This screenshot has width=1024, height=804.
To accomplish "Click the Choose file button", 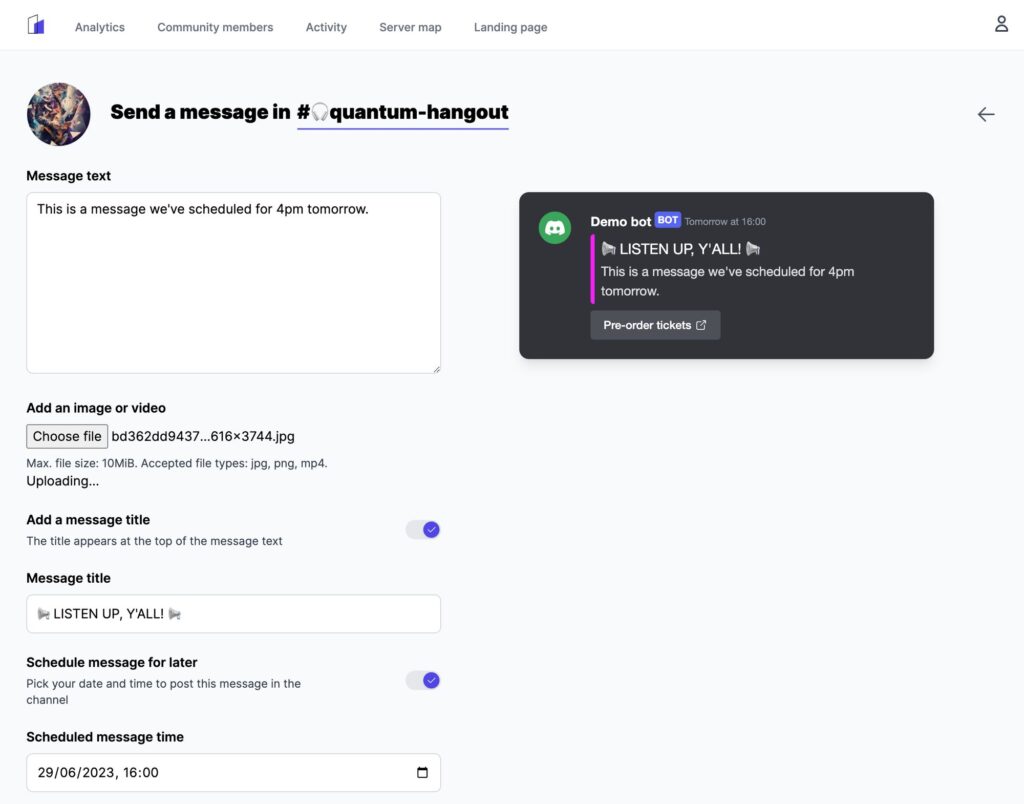I will pyautogui.click(x=66, y=436).
